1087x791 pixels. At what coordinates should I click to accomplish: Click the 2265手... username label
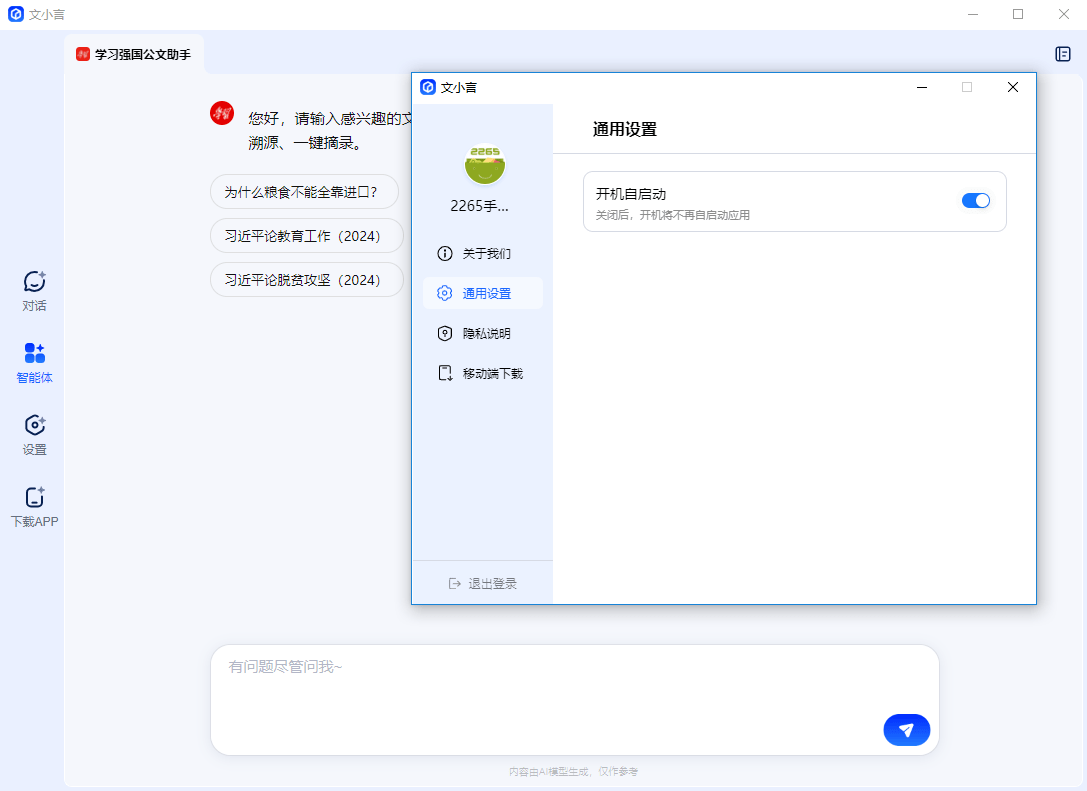pyautogui.click(x=484, y=205)
